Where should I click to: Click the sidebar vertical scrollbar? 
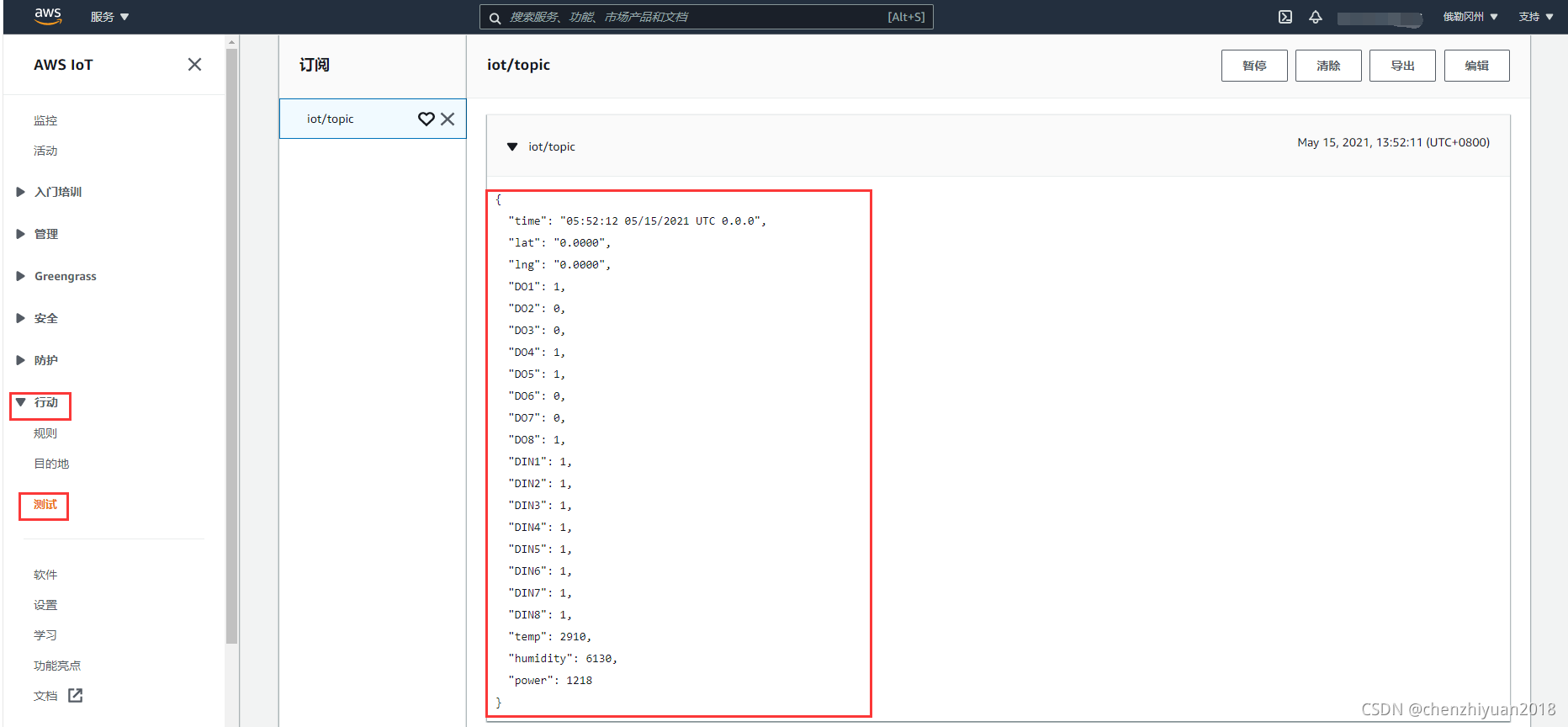tap(231, 345)
